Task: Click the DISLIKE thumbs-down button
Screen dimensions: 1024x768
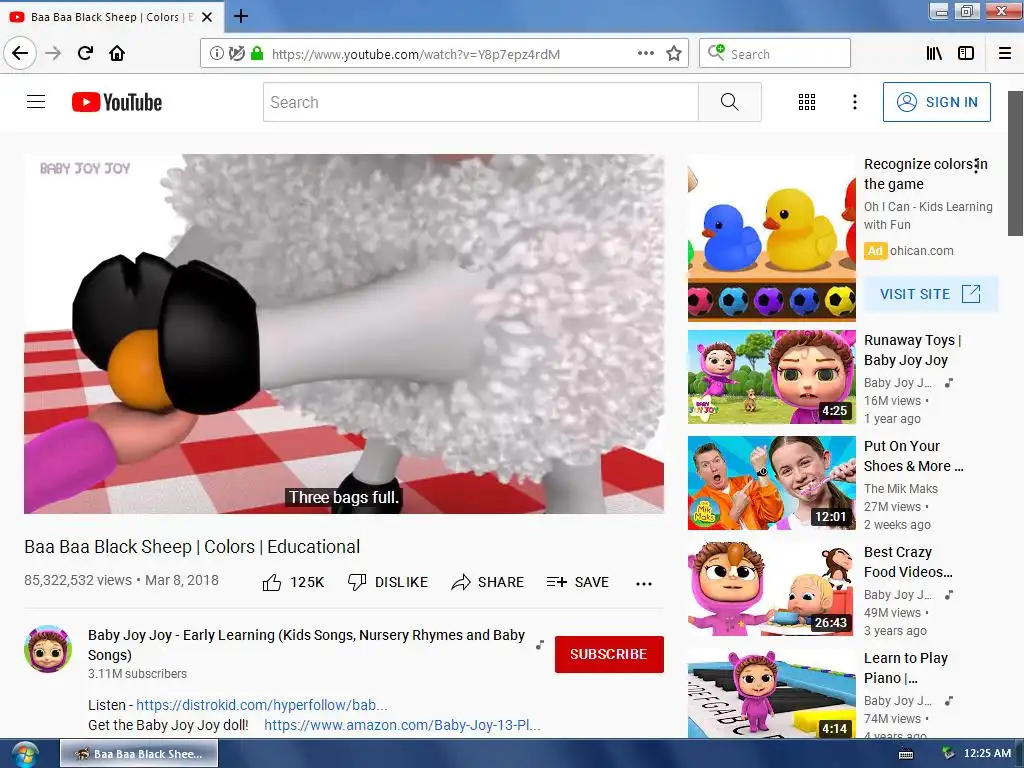Action: (387, 582)
